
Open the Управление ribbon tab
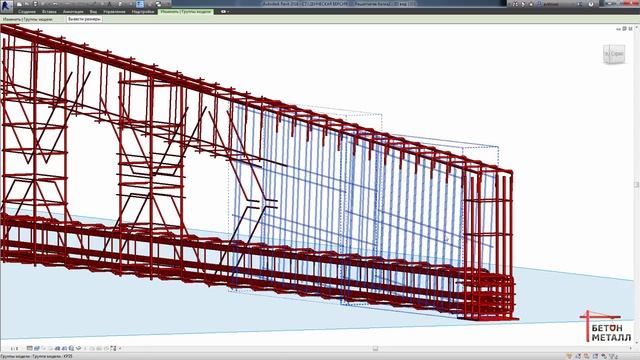114,12
